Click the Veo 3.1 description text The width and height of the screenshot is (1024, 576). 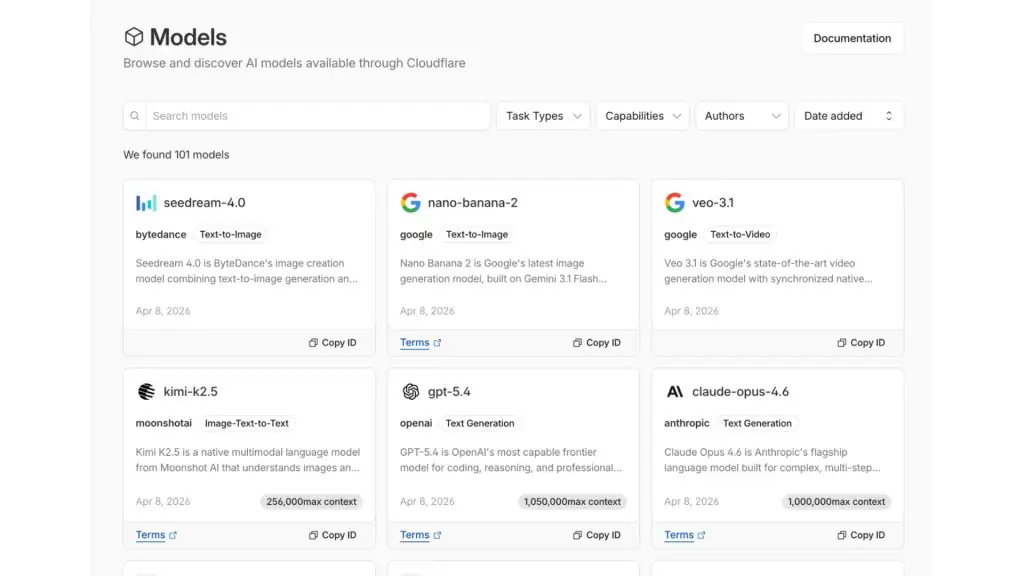click(x=768, y=271)
